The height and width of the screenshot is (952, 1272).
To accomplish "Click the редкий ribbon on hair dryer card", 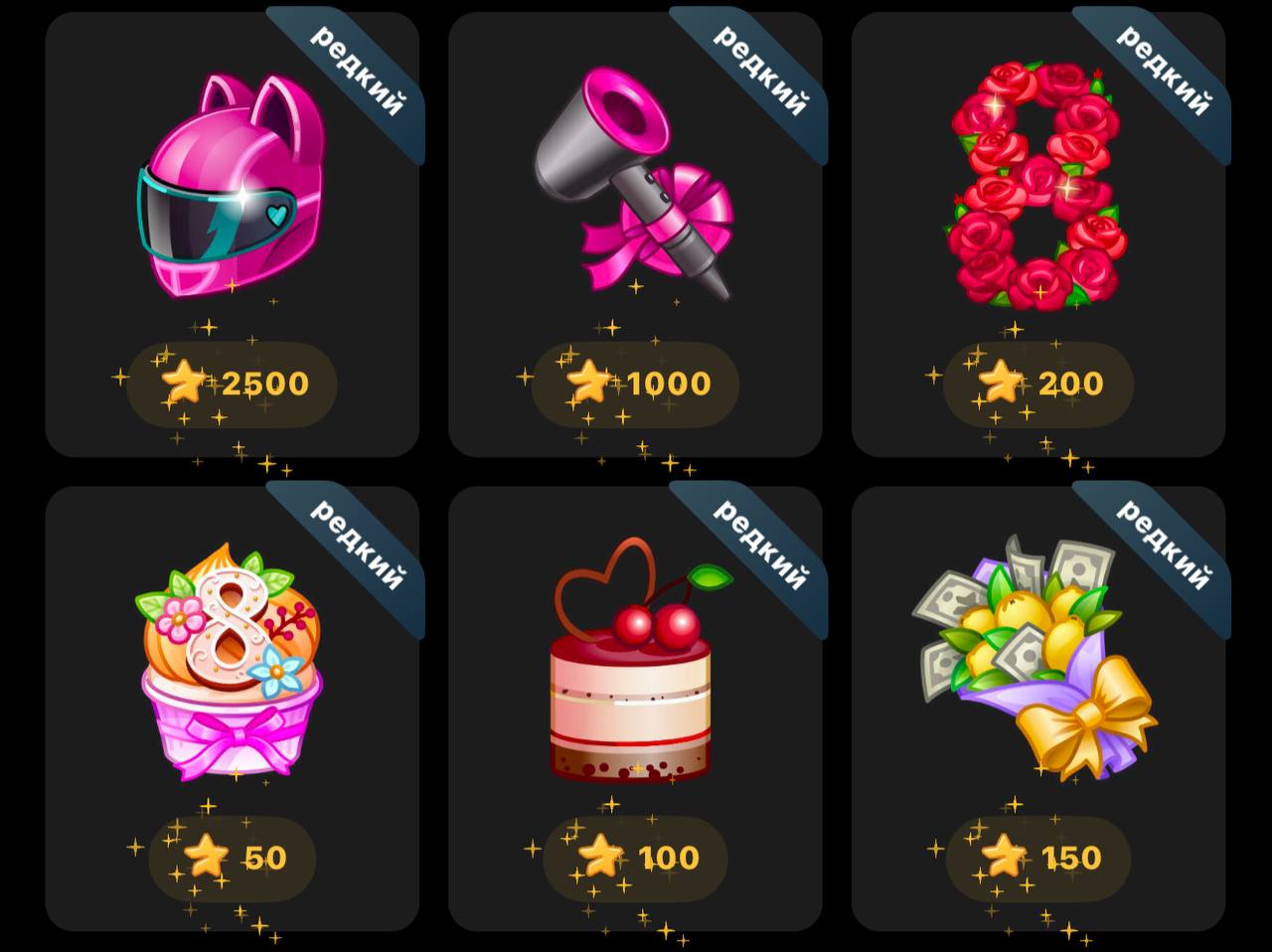I will pyautogui.click(x=759, y=72).
